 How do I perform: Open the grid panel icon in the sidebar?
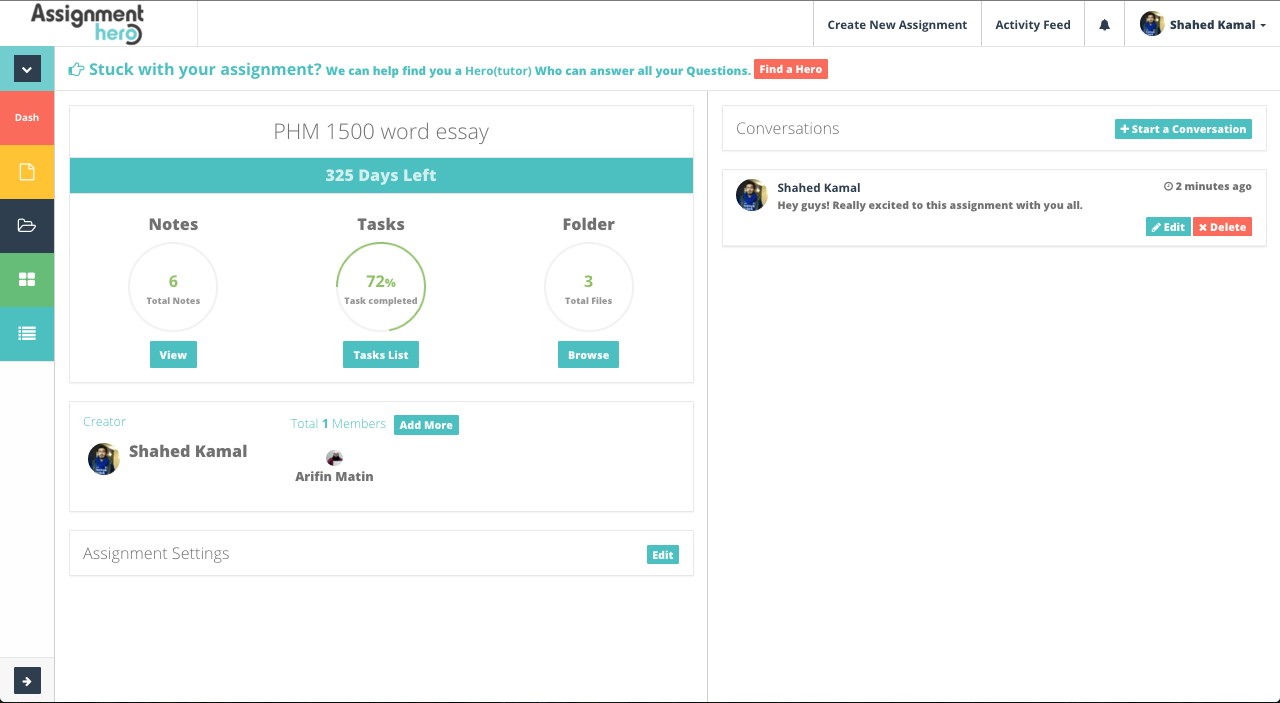27,280
